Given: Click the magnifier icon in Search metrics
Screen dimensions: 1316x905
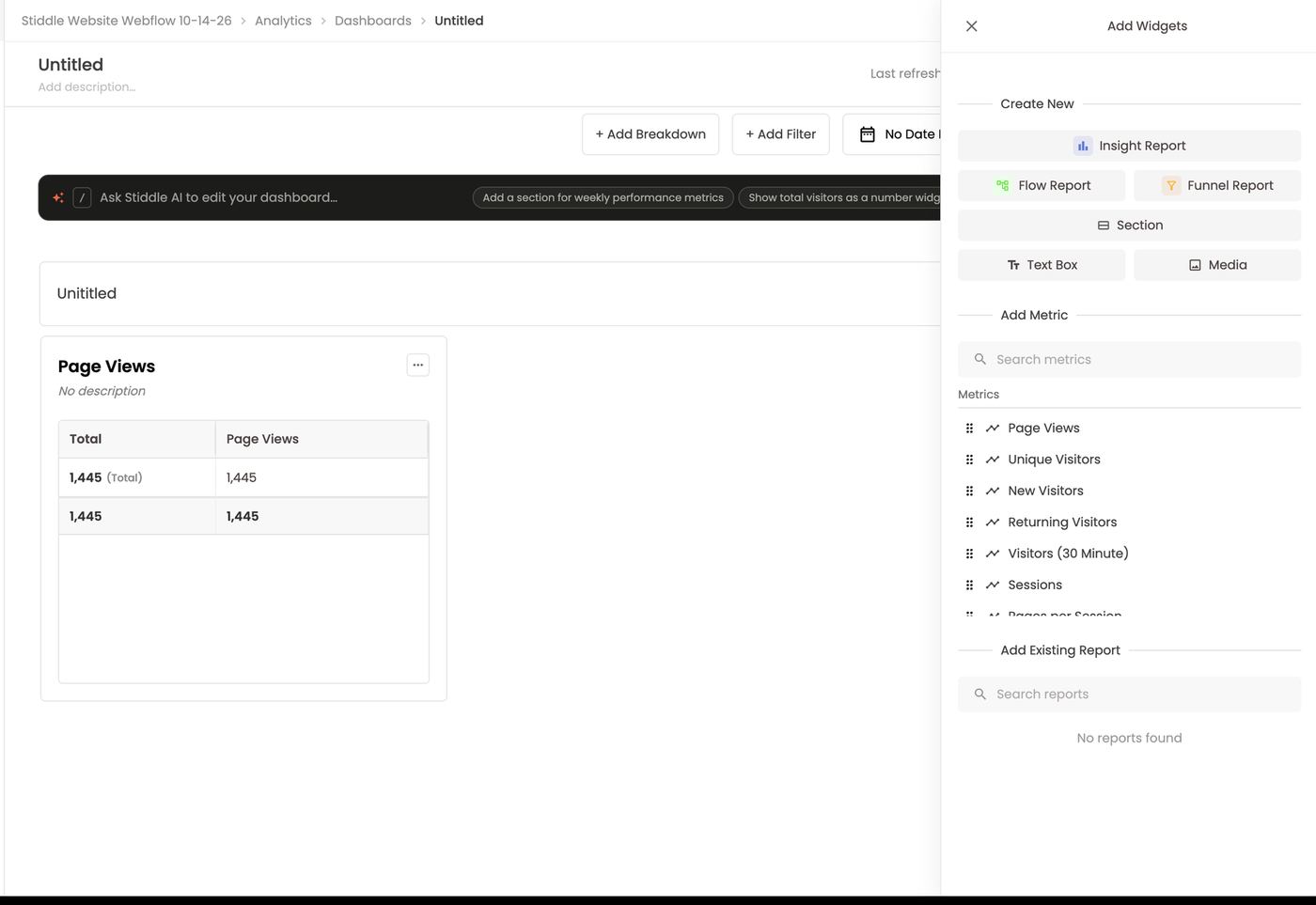Looking at the screenshot, I should [980, 359].
